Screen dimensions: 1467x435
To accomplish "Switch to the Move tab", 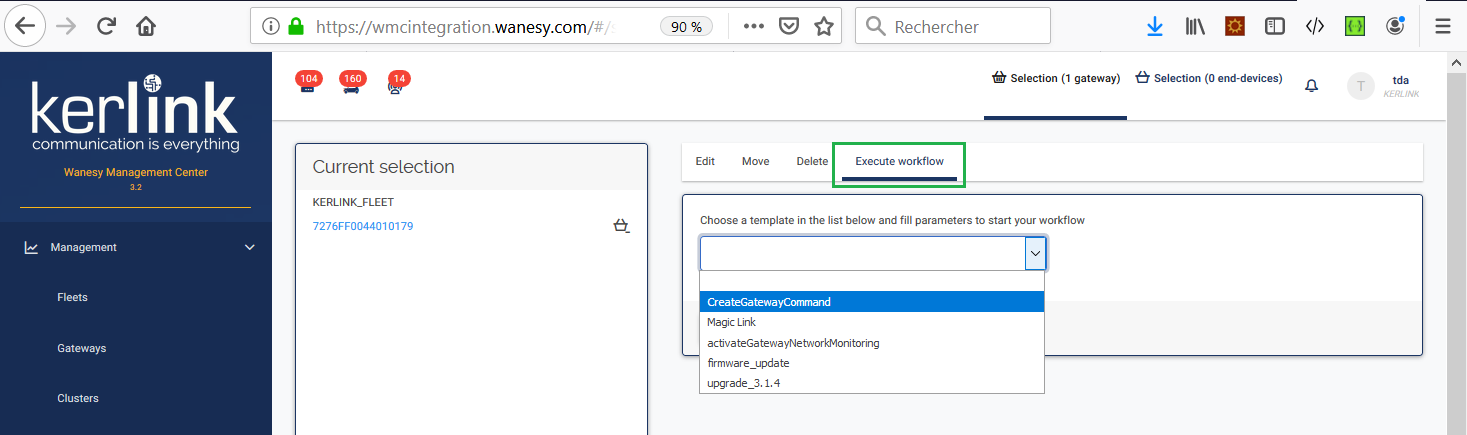I will pos(755,161).
